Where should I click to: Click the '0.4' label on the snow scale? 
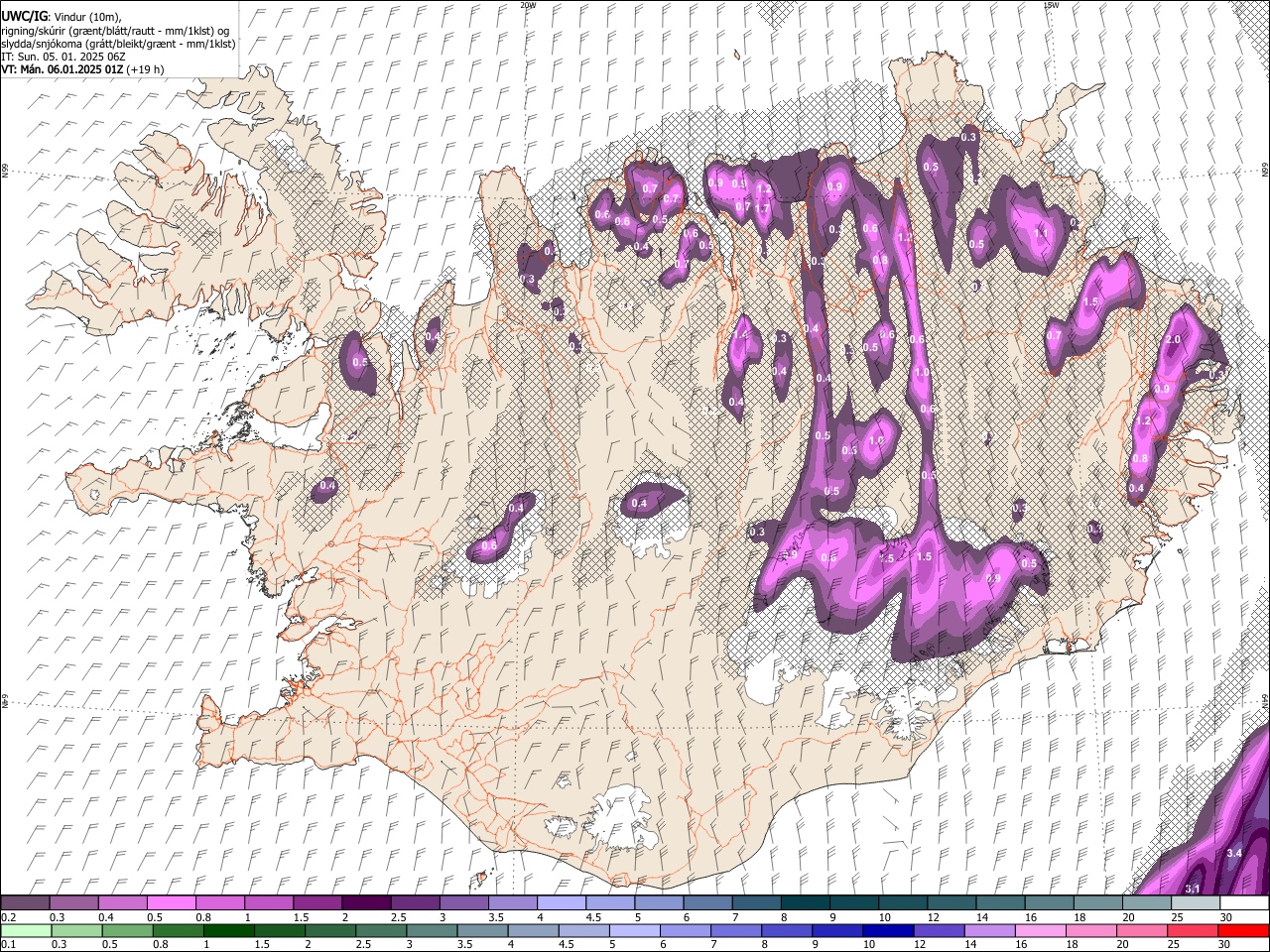(x=106, y=917)
